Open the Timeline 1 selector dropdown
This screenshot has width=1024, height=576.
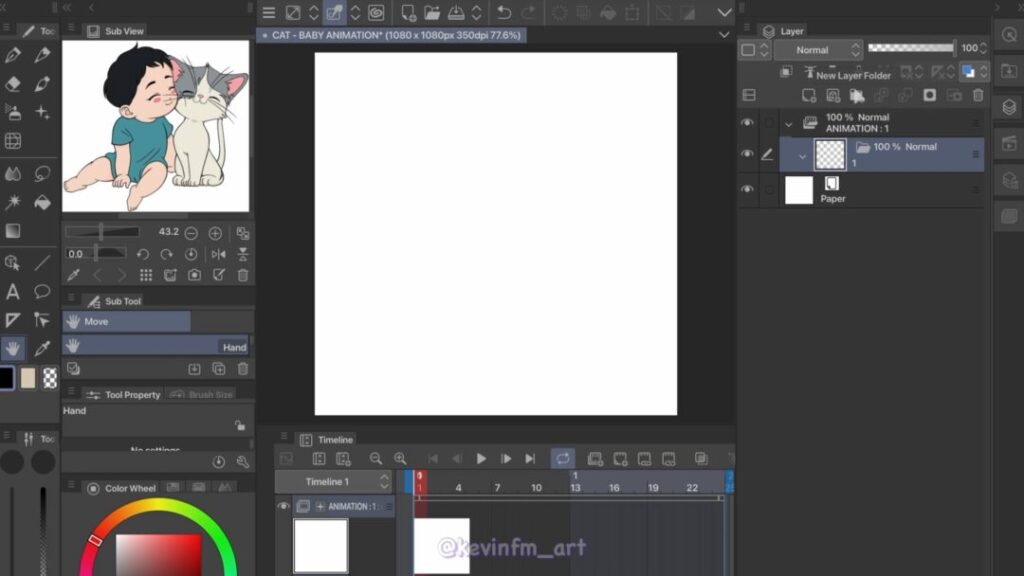pyautogui.click(x=333, y=482)
